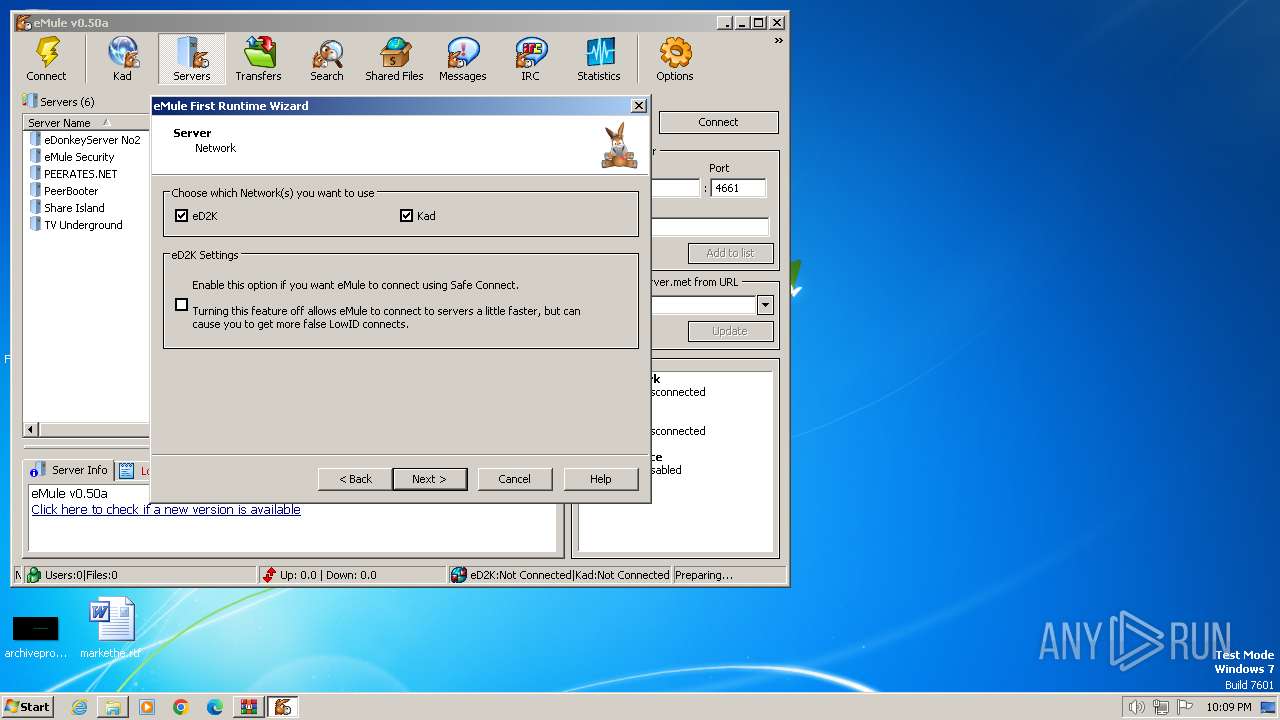The height and width of the screenshot is (720, 1280).
Task: Click the Connect lightning toolbar icon
Action: [46, 60]
